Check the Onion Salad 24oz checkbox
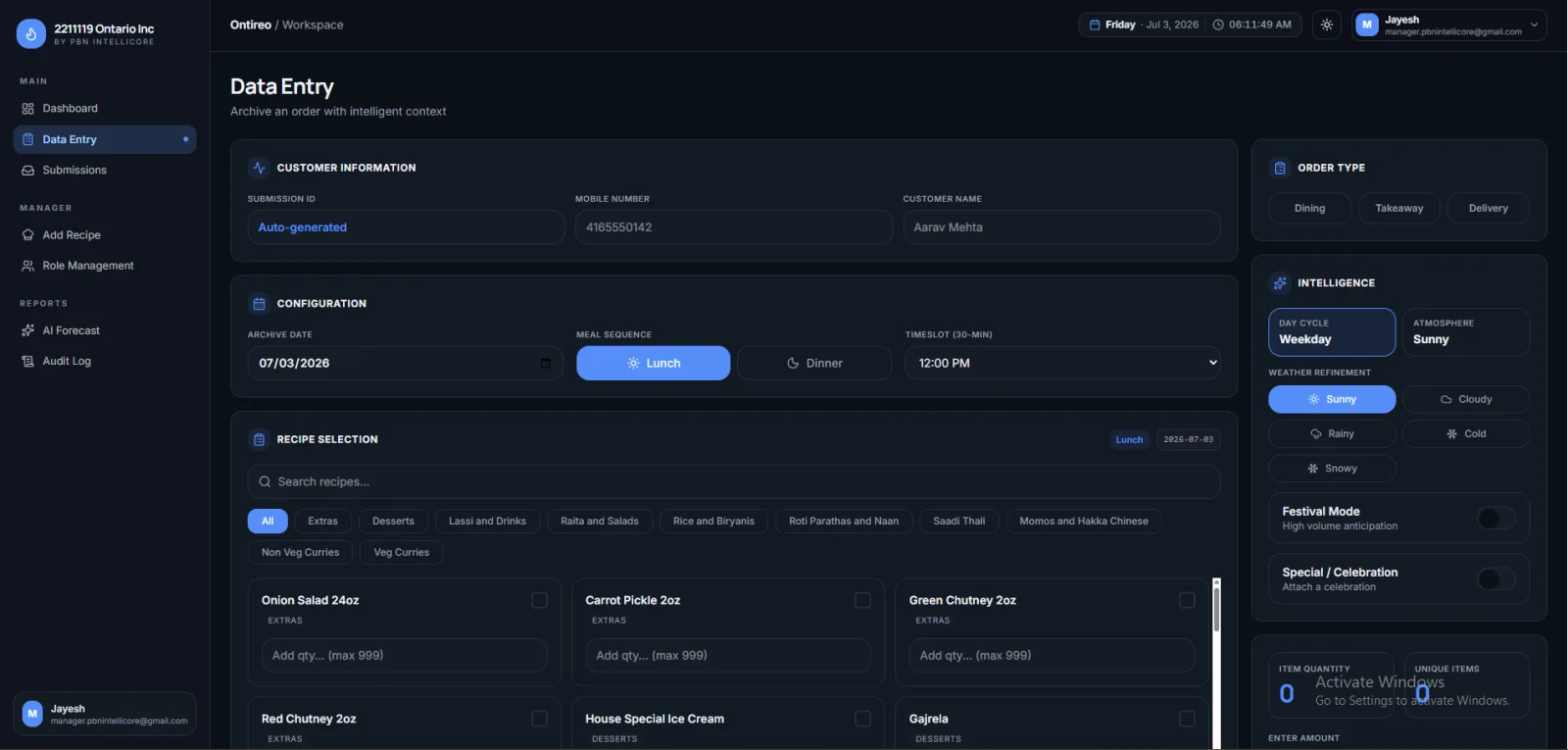The height and width of the screenshot is (750, 1568). [x=539, y=600]
